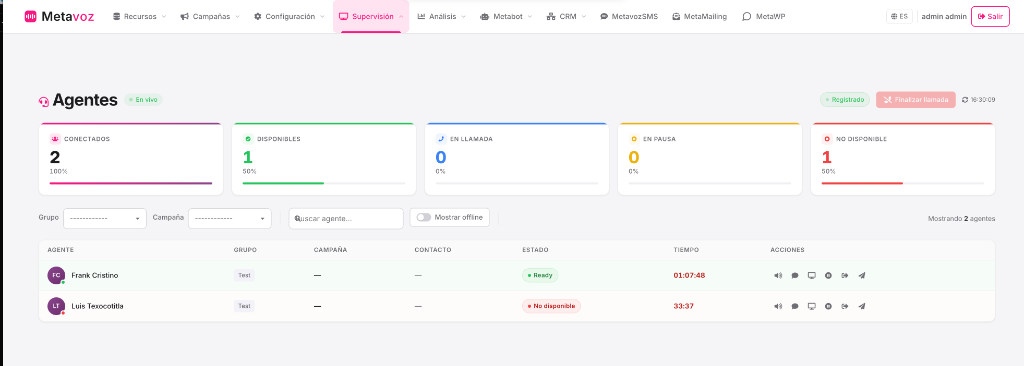Click the 33:37 time value
Image resolution: width=1024 pixels, height=366 pixels.
tap(683, 306)
